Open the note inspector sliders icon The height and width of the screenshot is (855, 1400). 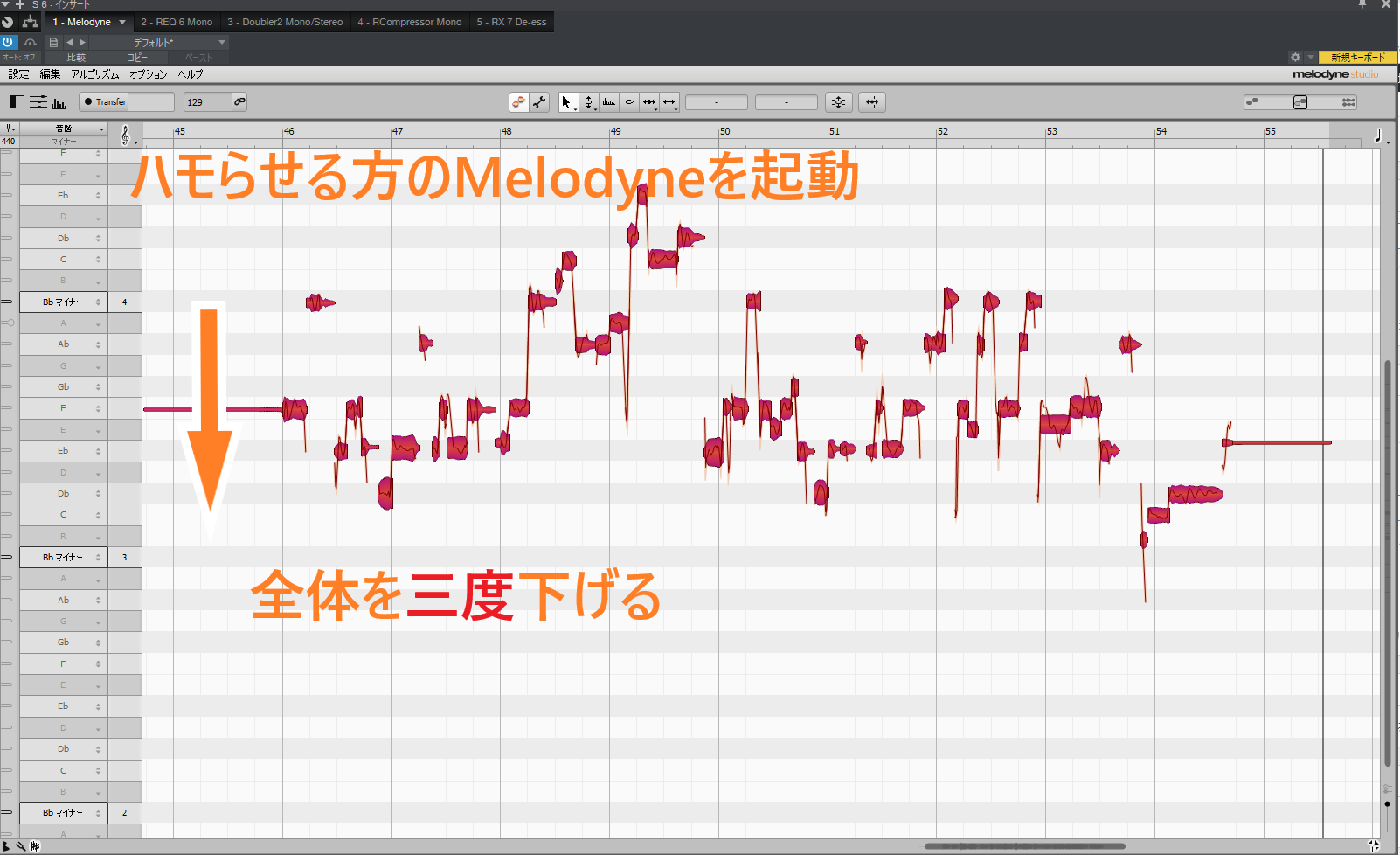tap(38, 102)
